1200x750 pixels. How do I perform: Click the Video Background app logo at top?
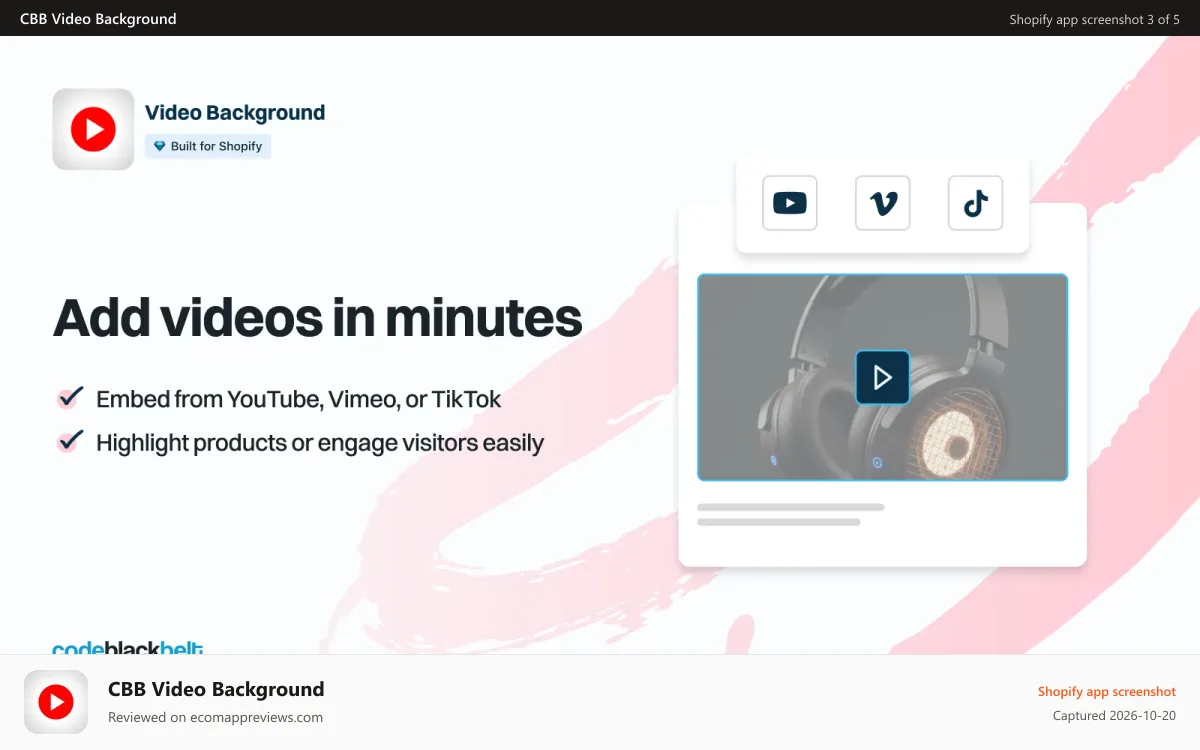click(x=93, y=129)
